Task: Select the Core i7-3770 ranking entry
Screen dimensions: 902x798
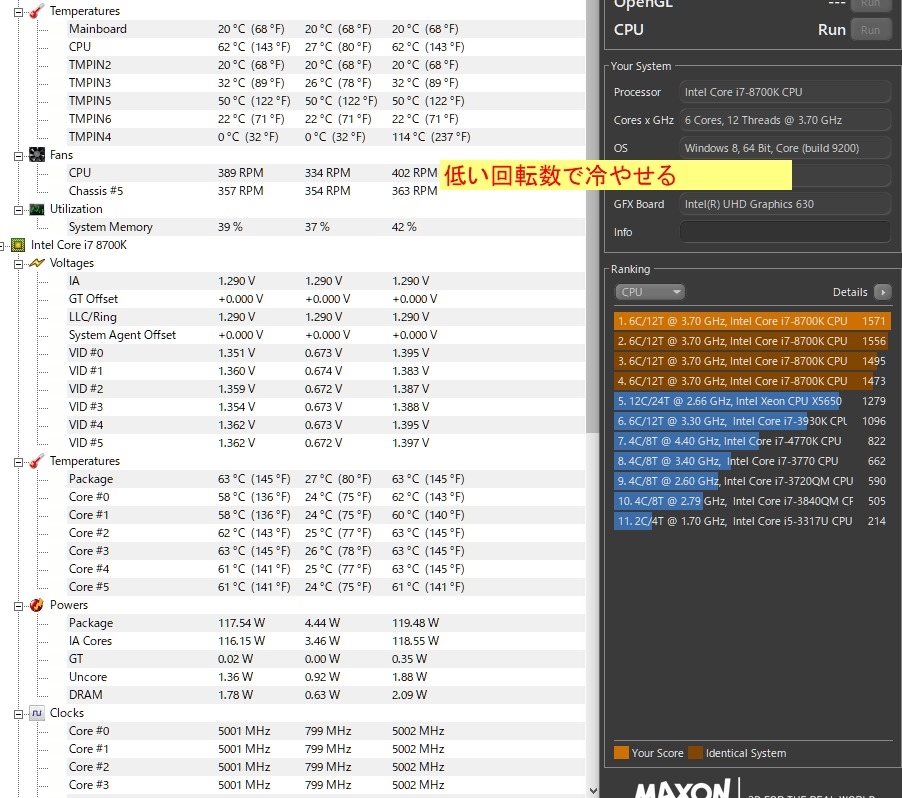Action: click(752, 461)
